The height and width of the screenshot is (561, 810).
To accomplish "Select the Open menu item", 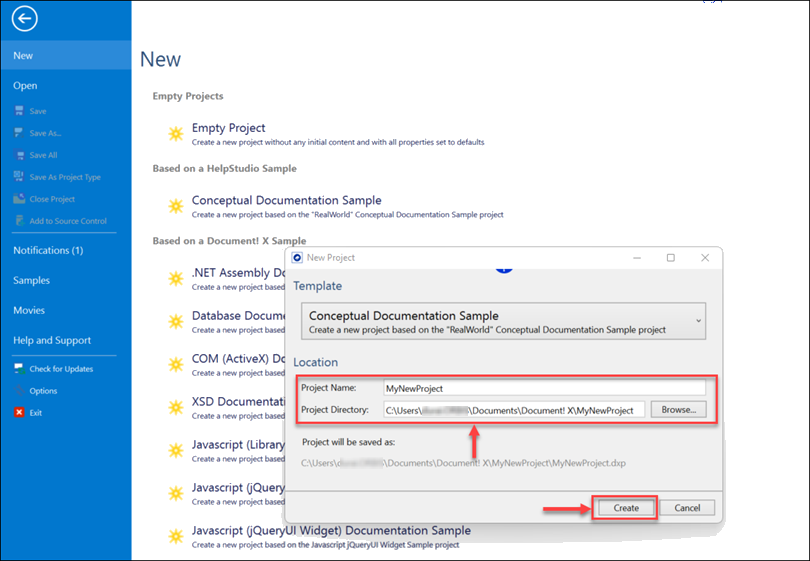I will tap(25, 86).
